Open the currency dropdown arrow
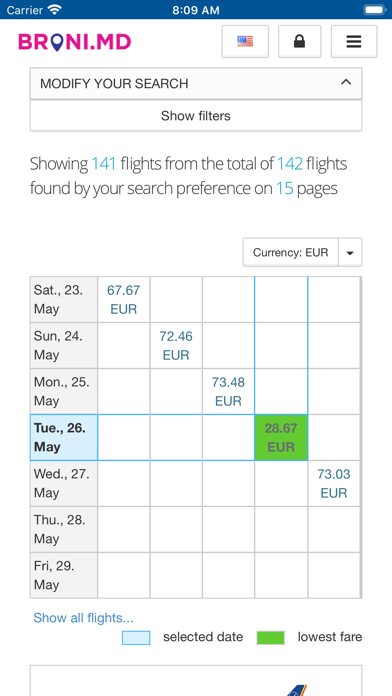392x696 pixels. (x=350, y=253)
